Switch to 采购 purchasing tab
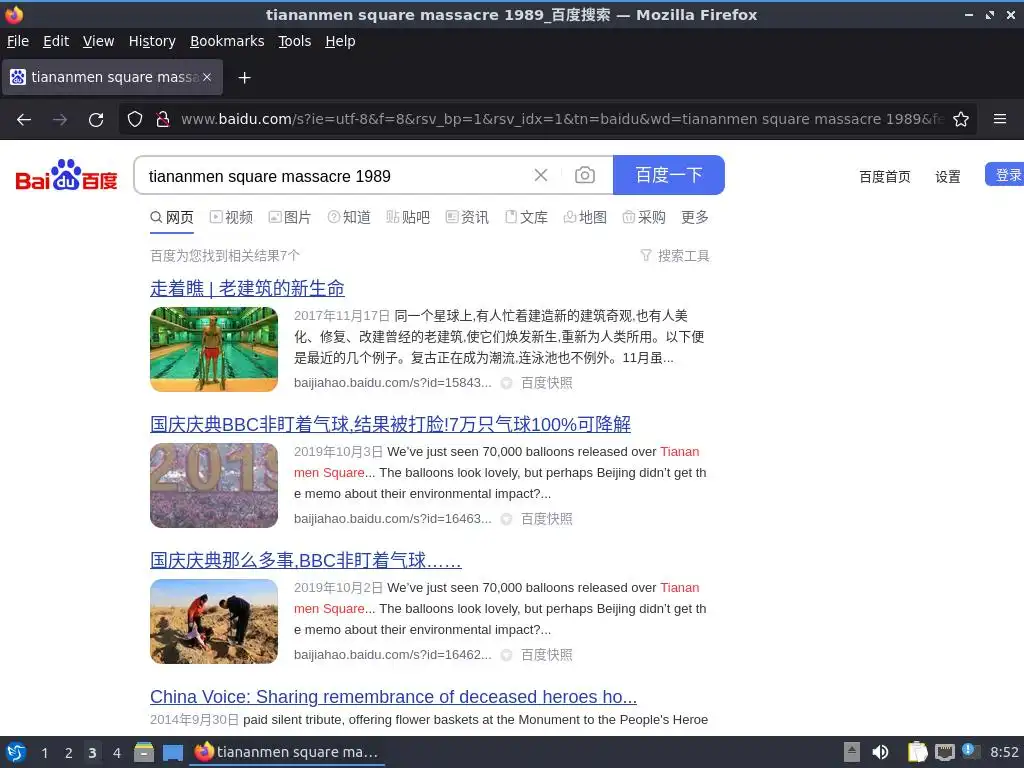 tap(644, 217)
